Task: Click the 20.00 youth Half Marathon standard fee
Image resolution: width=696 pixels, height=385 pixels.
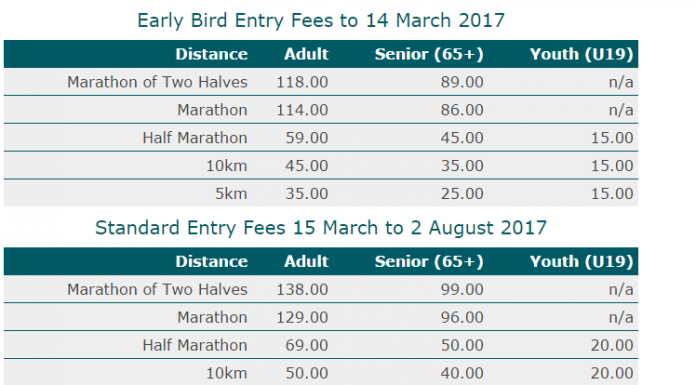Action: (x=612, y=345)
